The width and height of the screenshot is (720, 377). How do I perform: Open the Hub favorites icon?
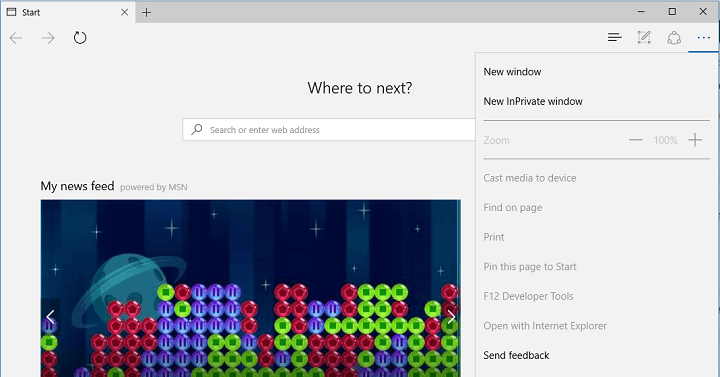pos(614,38)
